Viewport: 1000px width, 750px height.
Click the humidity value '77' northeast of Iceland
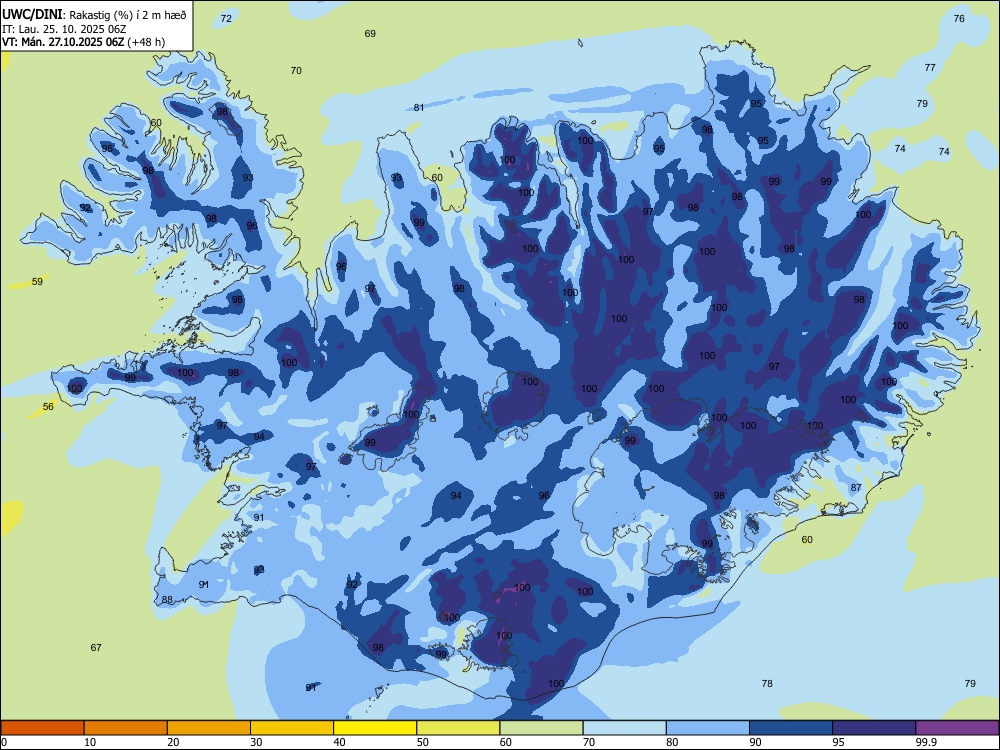(930, 68)
